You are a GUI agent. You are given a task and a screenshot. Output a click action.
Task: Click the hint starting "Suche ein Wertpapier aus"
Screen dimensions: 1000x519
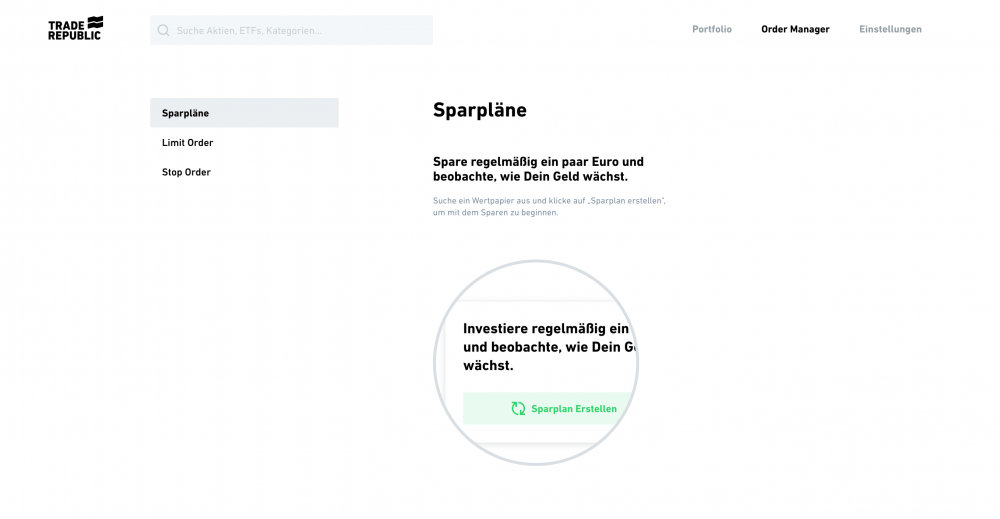pyautogui.click(x=549, y=201)
